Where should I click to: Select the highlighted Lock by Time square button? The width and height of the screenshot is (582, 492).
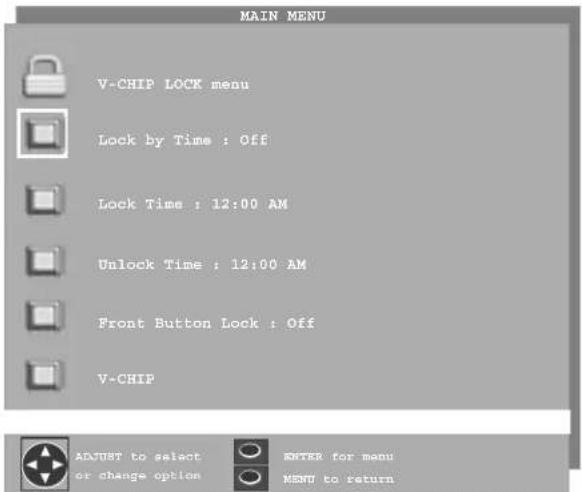click(42, 134)
